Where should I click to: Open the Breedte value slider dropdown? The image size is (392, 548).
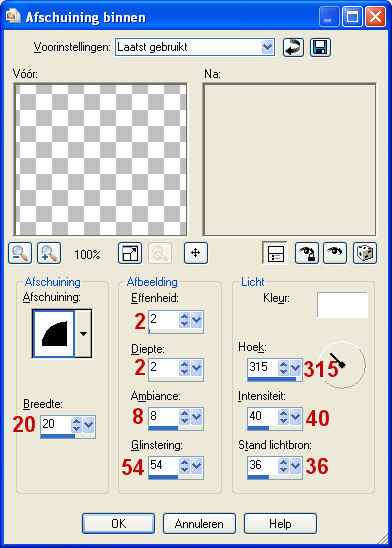pos(88,425)
